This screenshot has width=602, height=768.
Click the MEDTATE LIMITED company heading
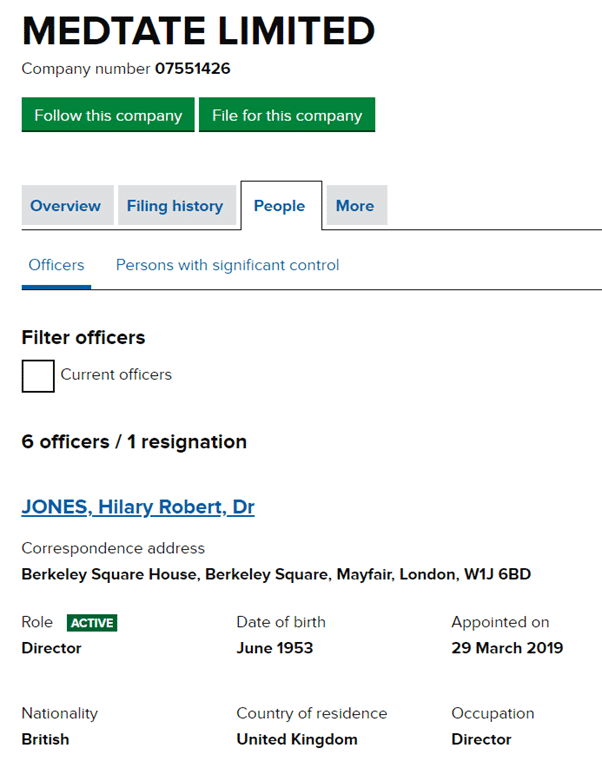pos(198,32)
